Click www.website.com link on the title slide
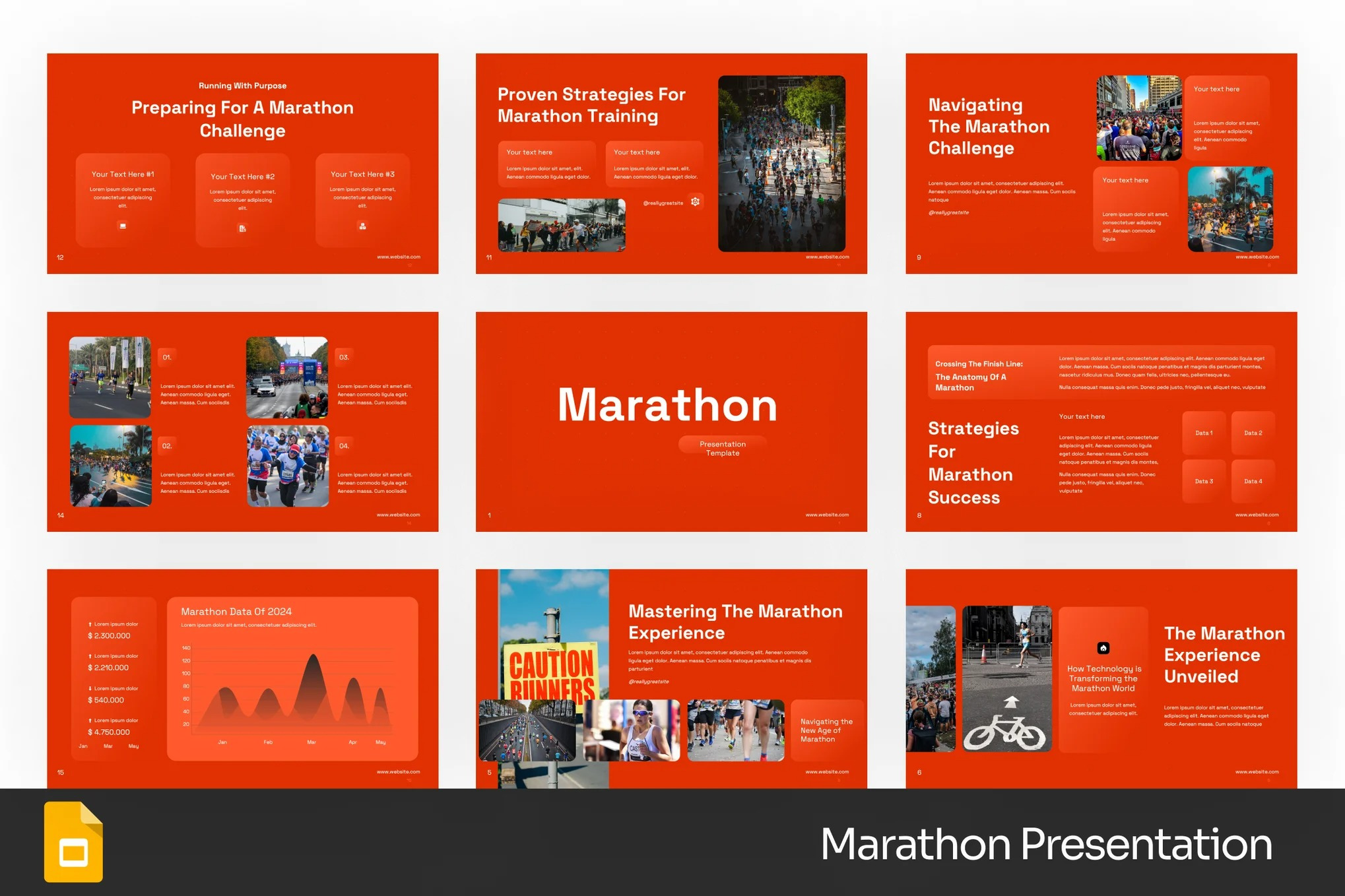The width and height of the screenshot is (1345, 896). tap(827, 515)
